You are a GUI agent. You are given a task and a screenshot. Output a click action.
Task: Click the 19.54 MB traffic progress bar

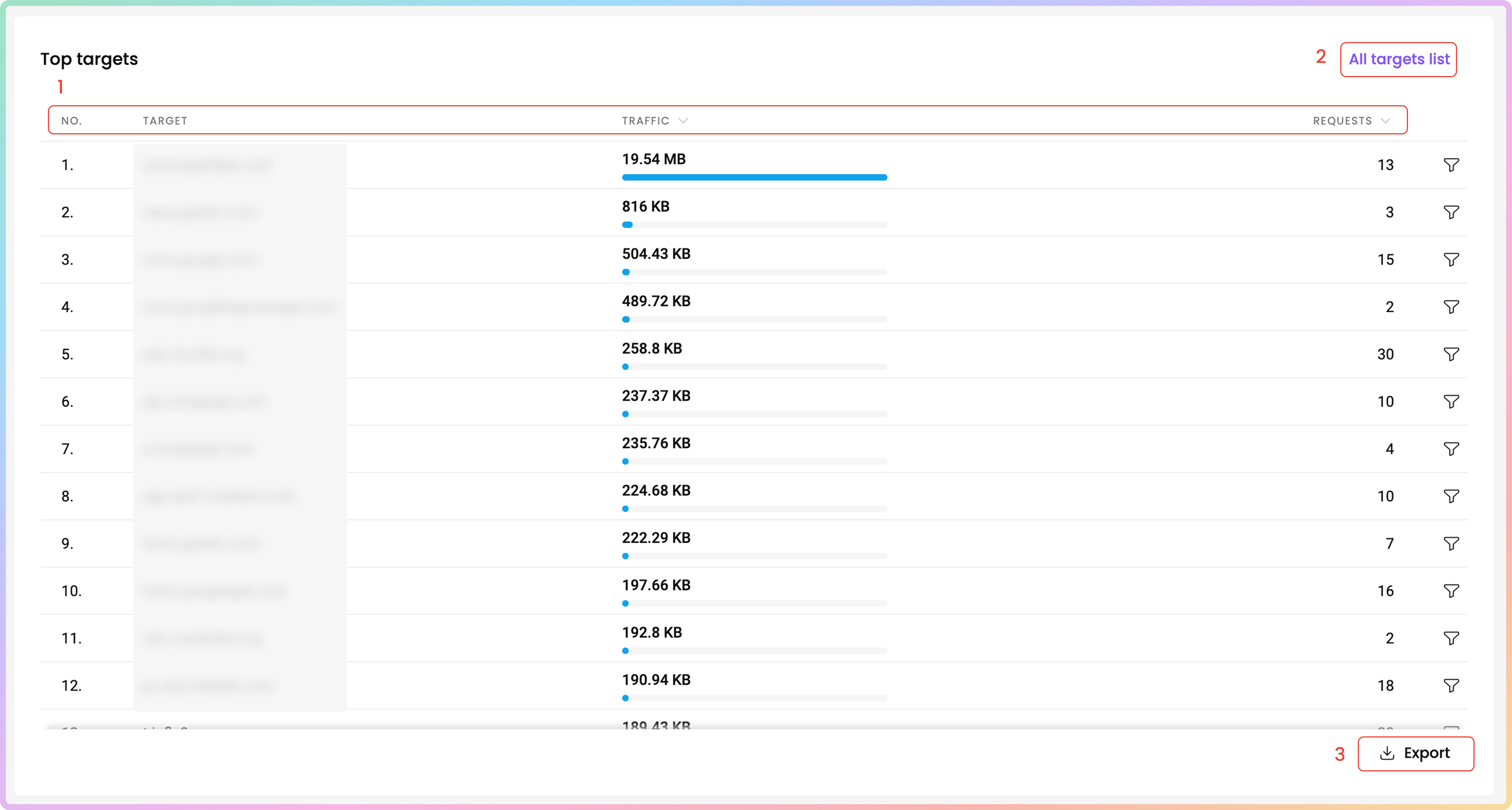[754, 177]
